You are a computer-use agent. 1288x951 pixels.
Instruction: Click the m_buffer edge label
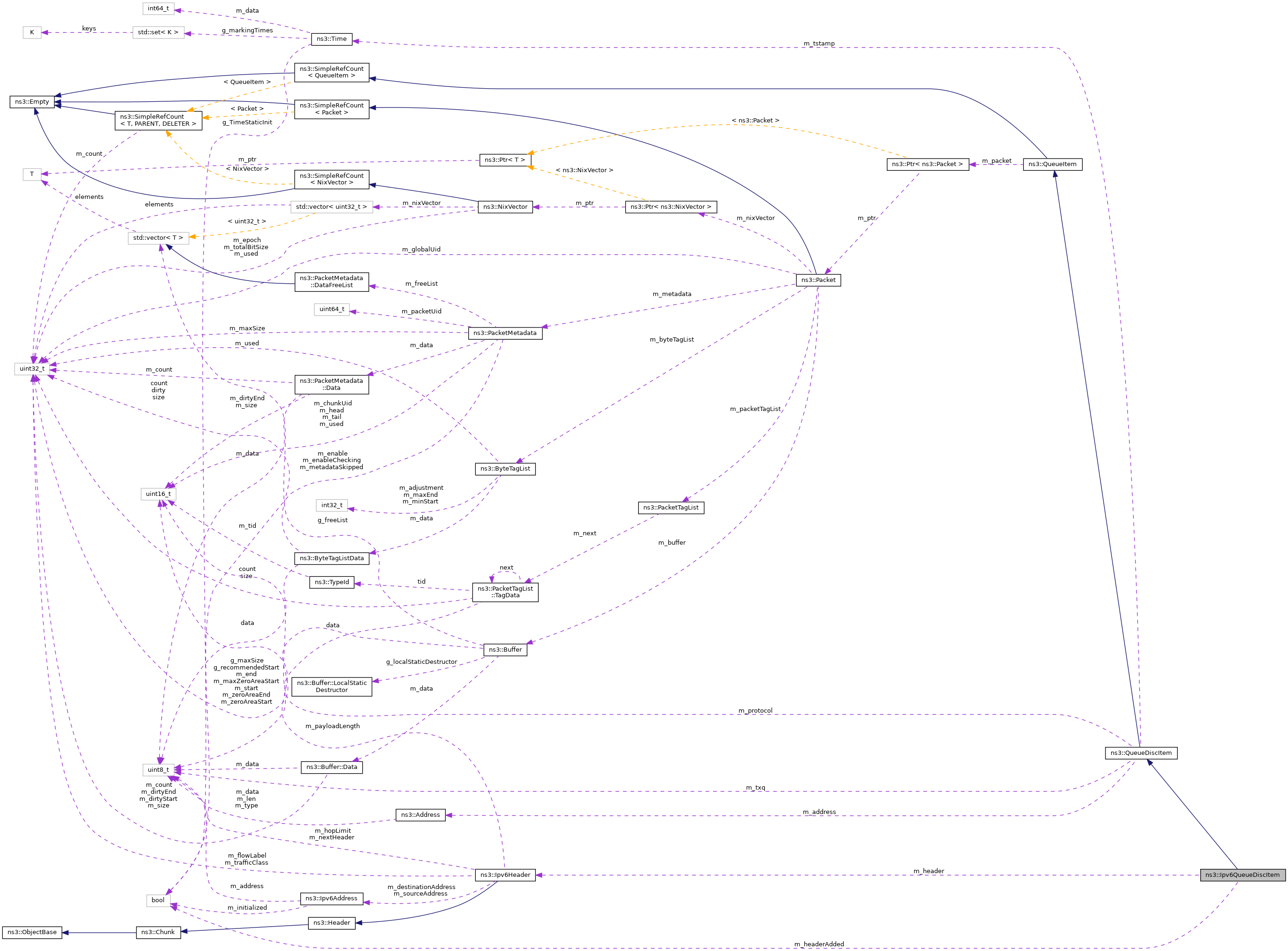coord(671,543)
